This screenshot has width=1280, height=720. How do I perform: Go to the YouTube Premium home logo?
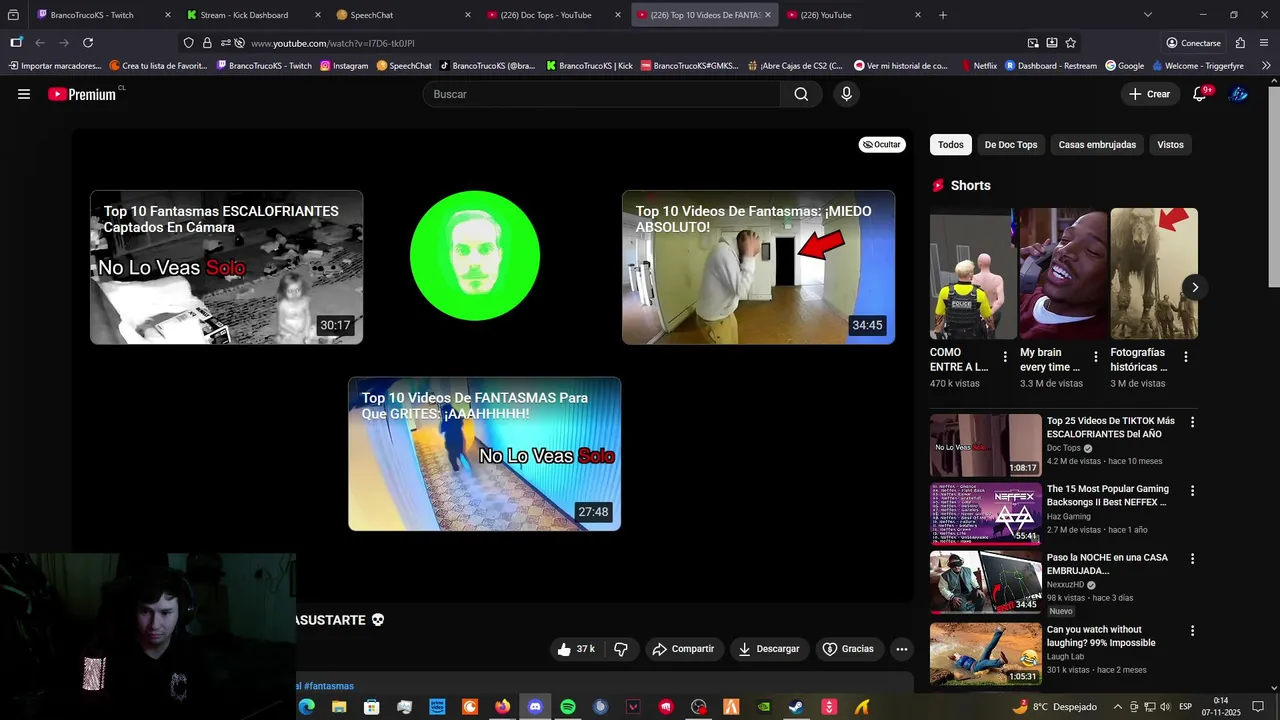(x=84, y=94)
